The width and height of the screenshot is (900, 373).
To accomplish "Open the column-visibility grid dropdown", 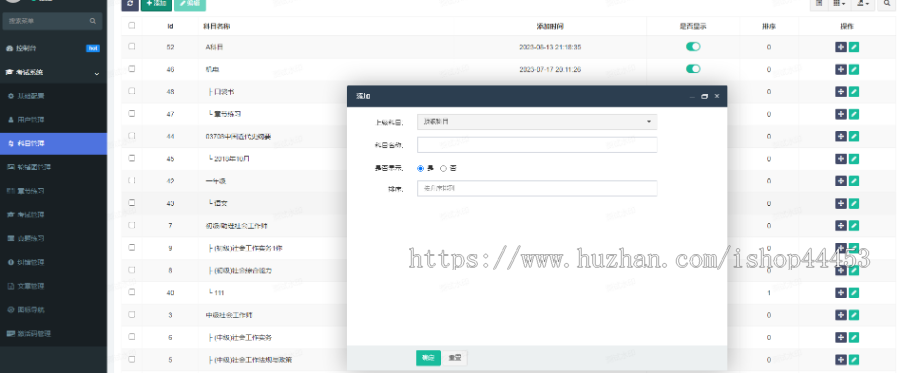I will click(x=839, y=4).
